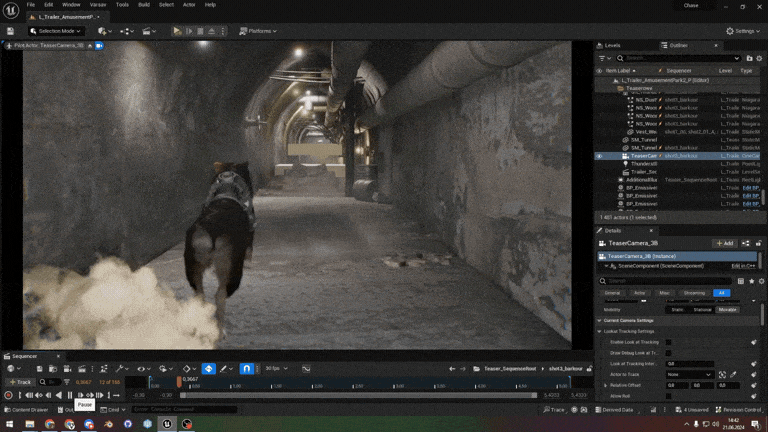Pause sequencer playback
This screenshot has height=432, width=768.
pos(70,395)
